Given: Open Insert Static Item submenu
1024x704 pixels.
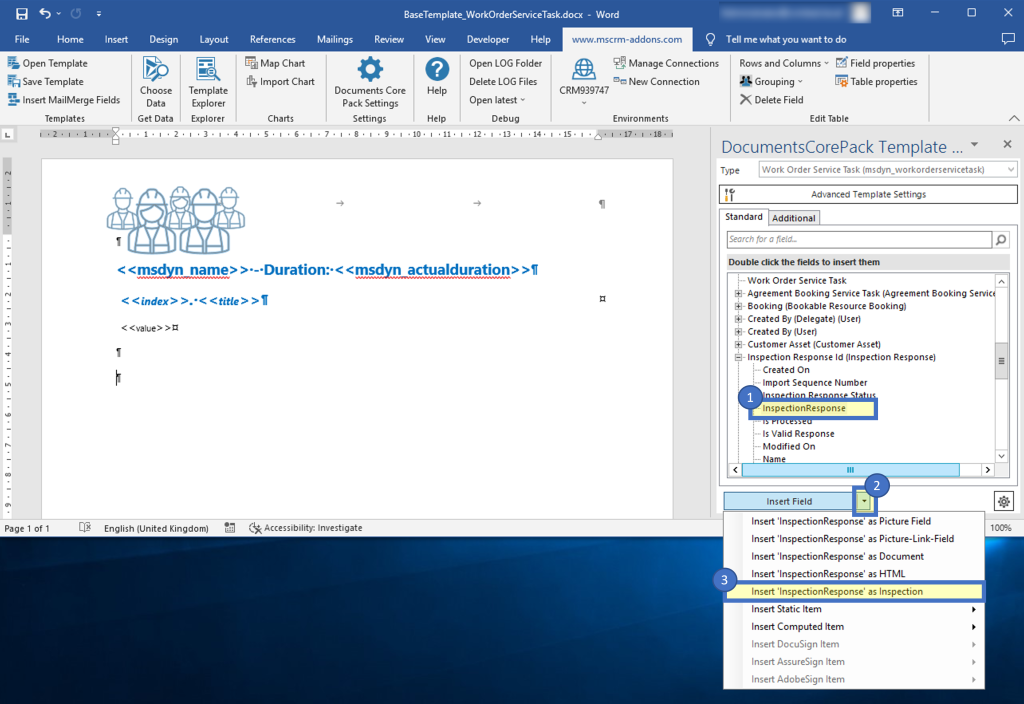Looking at the screenshot, I should coord(854,609).
